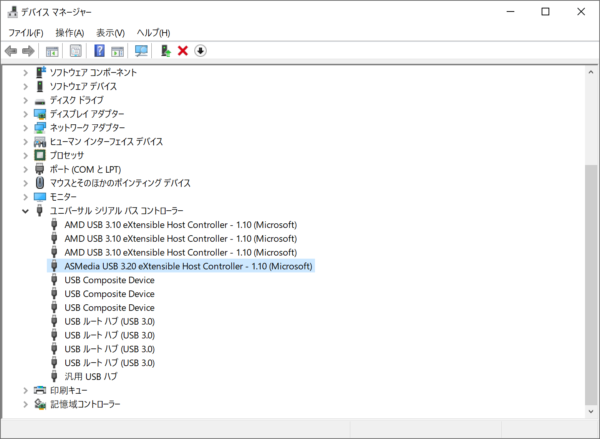Open the 表示(V) menu
The height and width of the screenshot is (439, 600).
click(110, 33)
